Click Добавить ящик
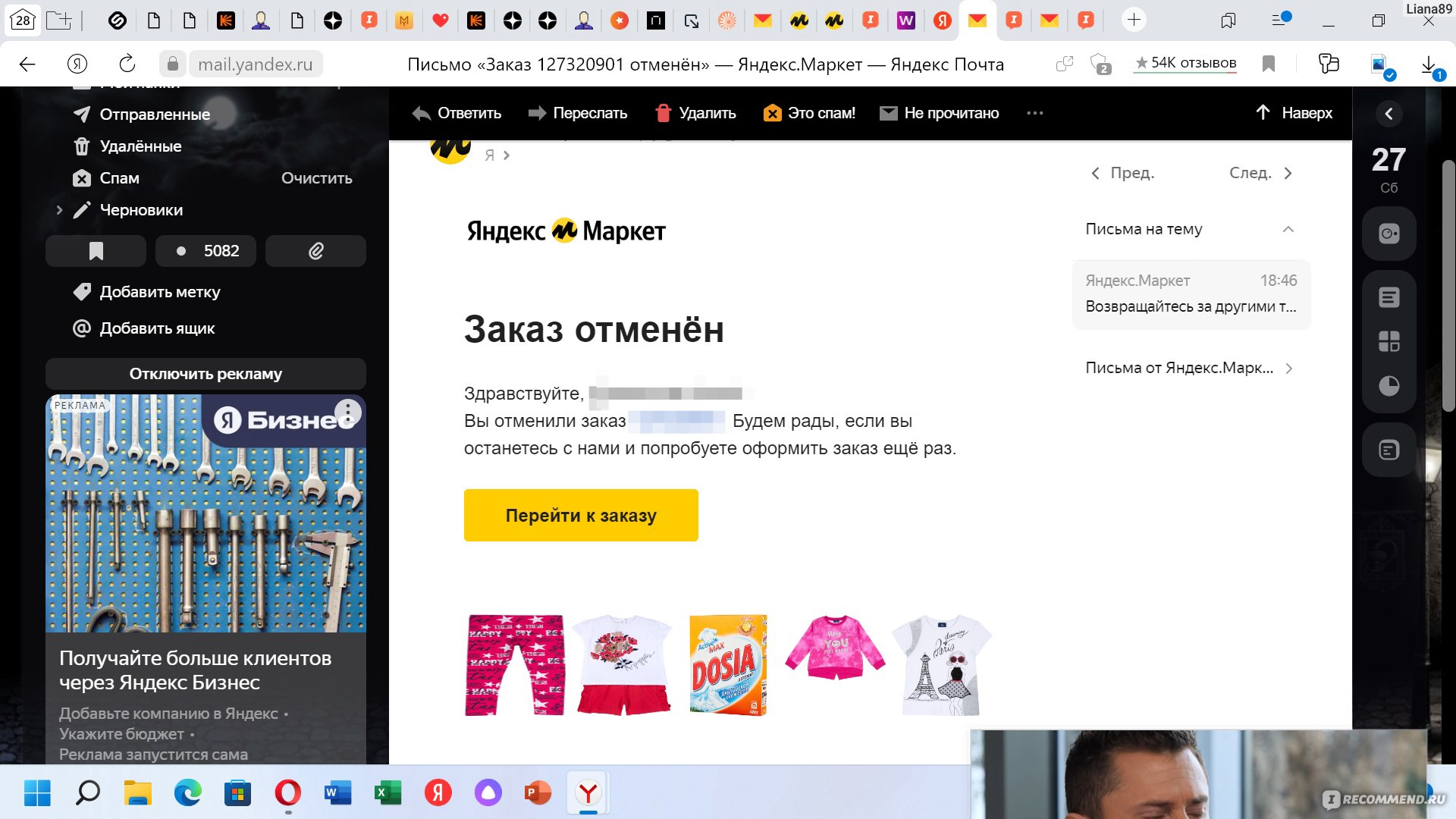Screen dimensions: 1456x819 (x=157, y=328)
